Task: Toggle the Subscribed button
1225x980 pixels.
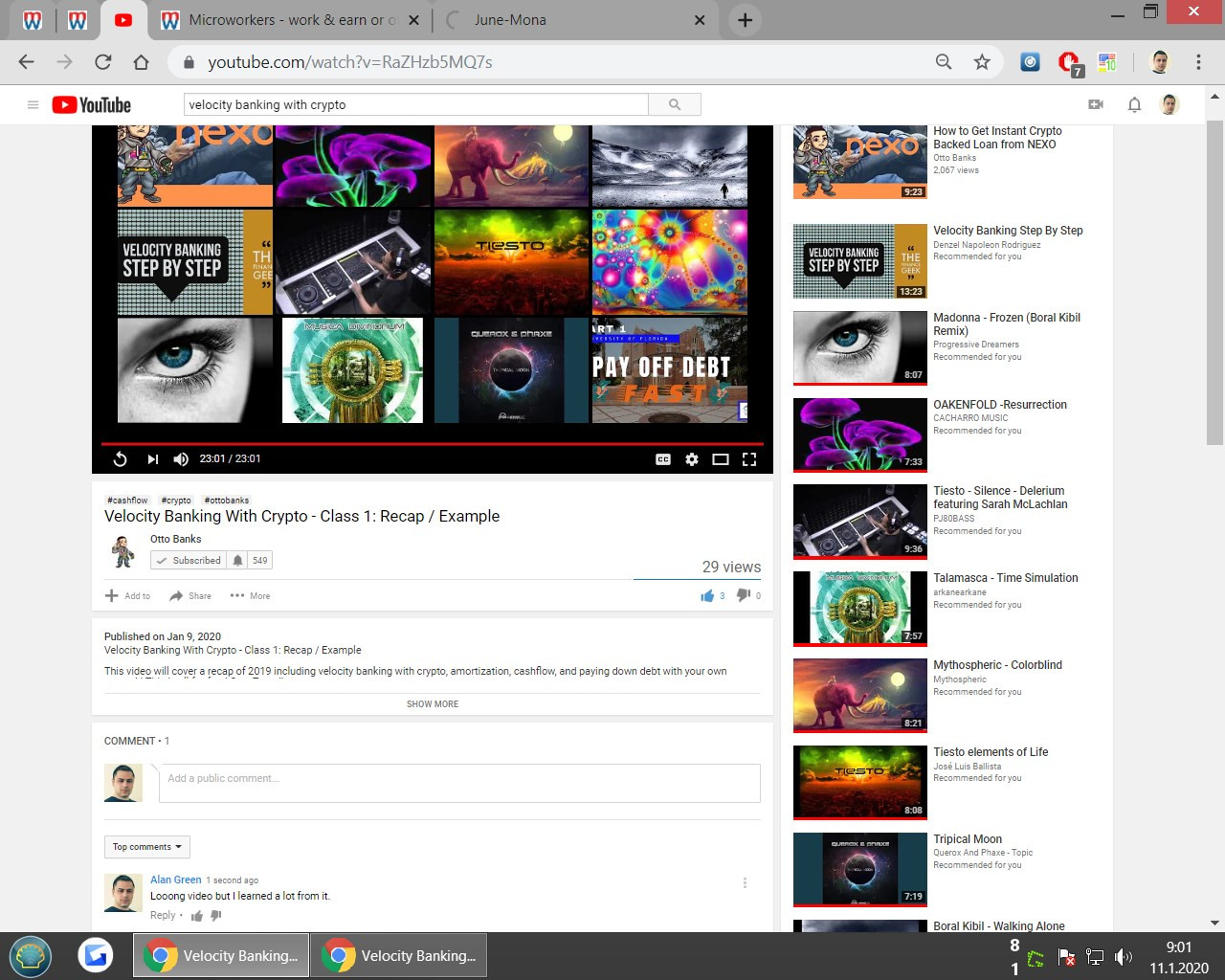Action: coord(189,560)
